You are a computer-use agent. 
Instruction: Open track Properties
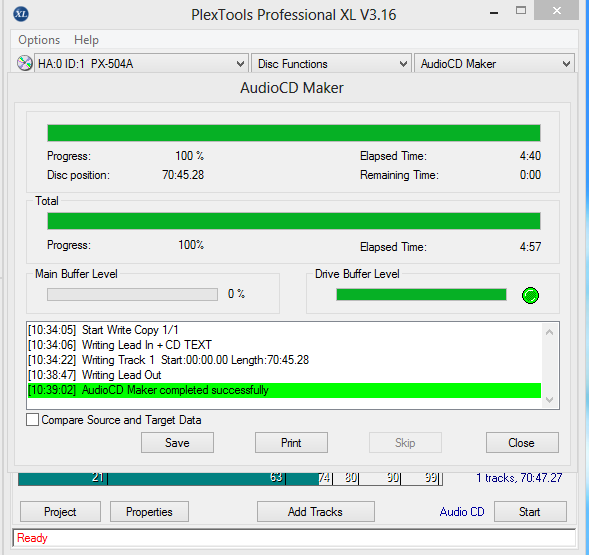[149, 511]
